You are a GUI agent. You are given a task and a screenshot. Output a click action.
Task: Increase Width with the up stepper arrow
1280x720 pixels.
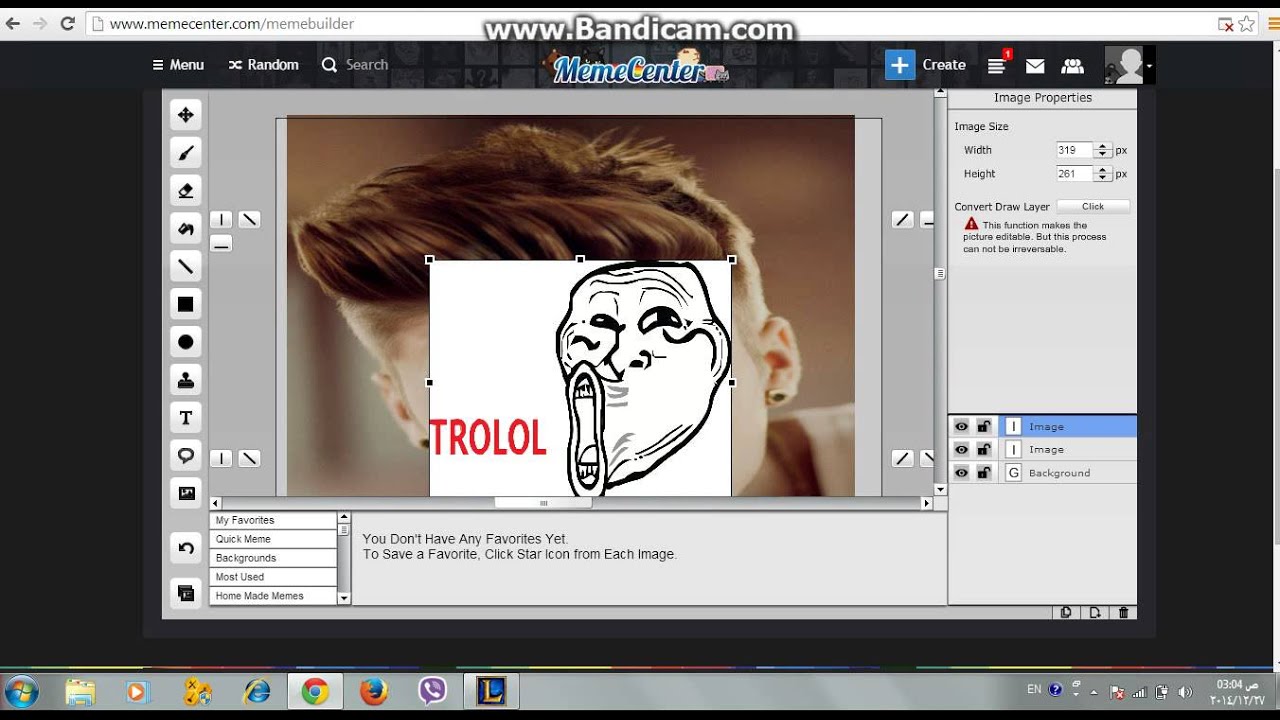tap(1103, 146)
